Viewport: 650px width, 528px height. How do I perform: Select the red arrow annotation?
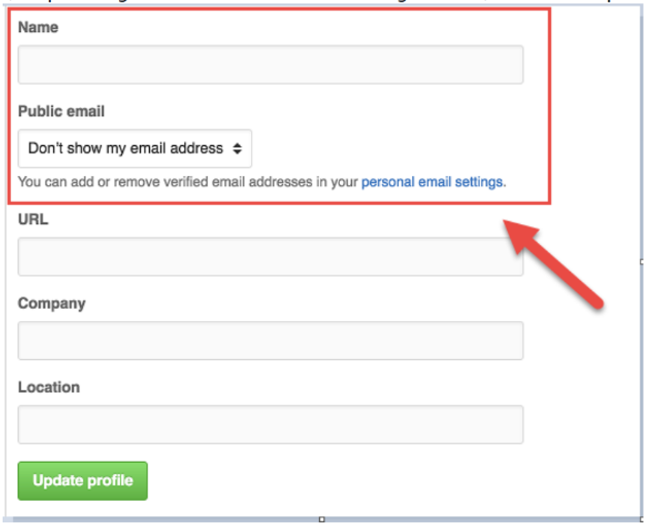553,264
